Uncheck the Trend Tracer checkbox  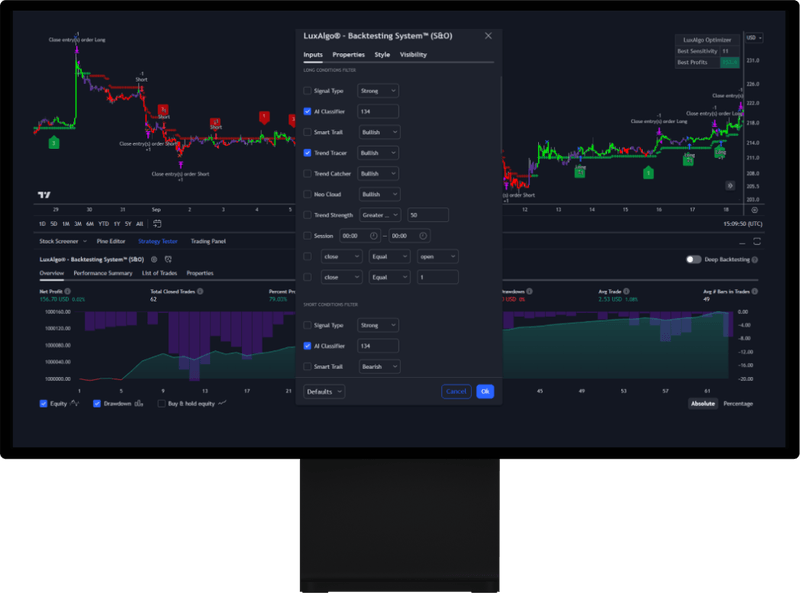click(307, 153)
